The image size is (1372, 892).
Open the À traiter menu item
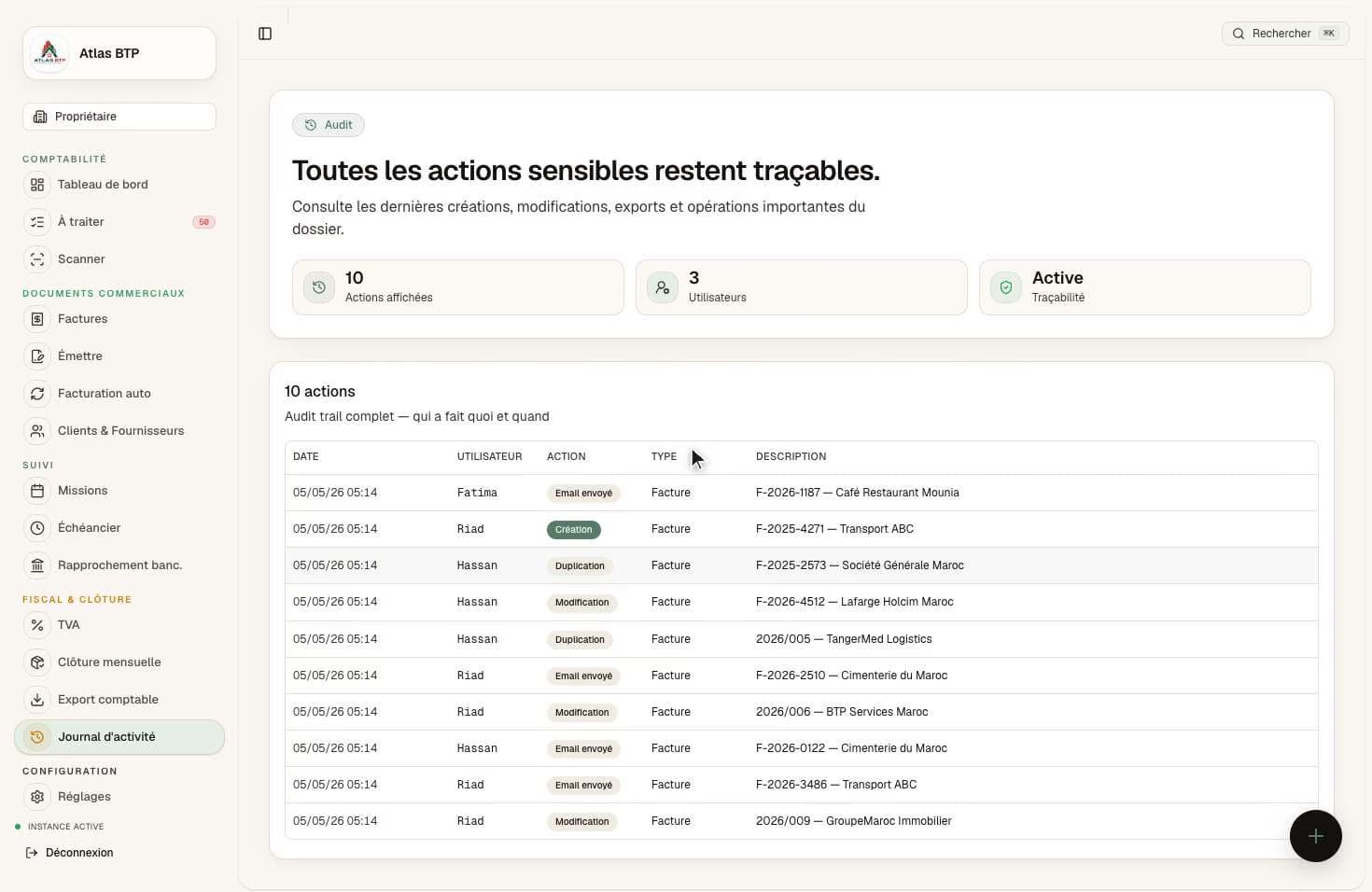point(119,222)
